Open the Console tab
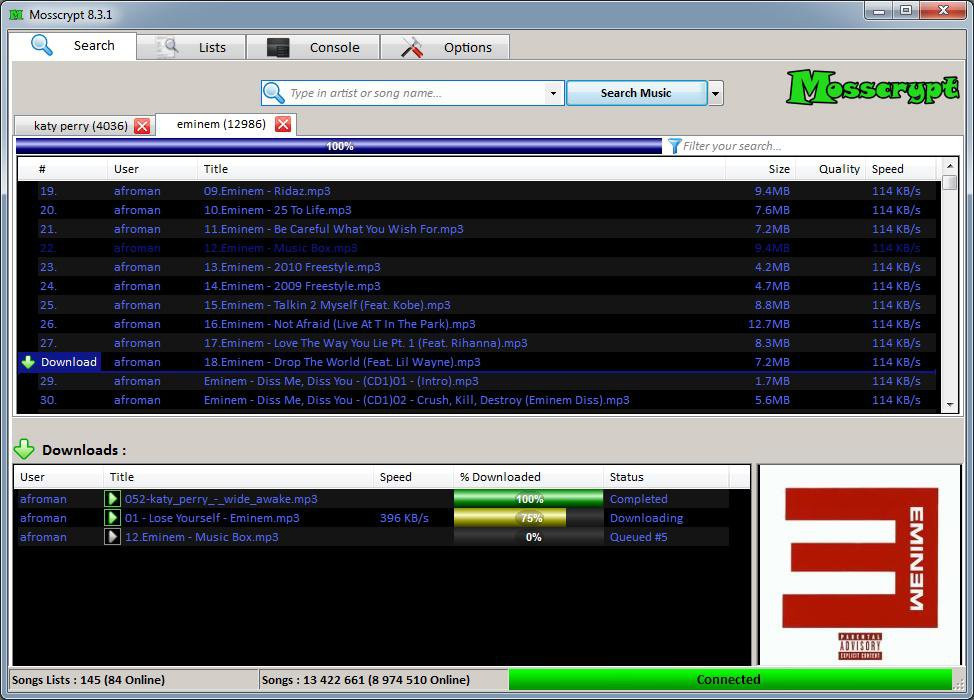This screenshot has height=700, width=974. click(x=313, y=47)
